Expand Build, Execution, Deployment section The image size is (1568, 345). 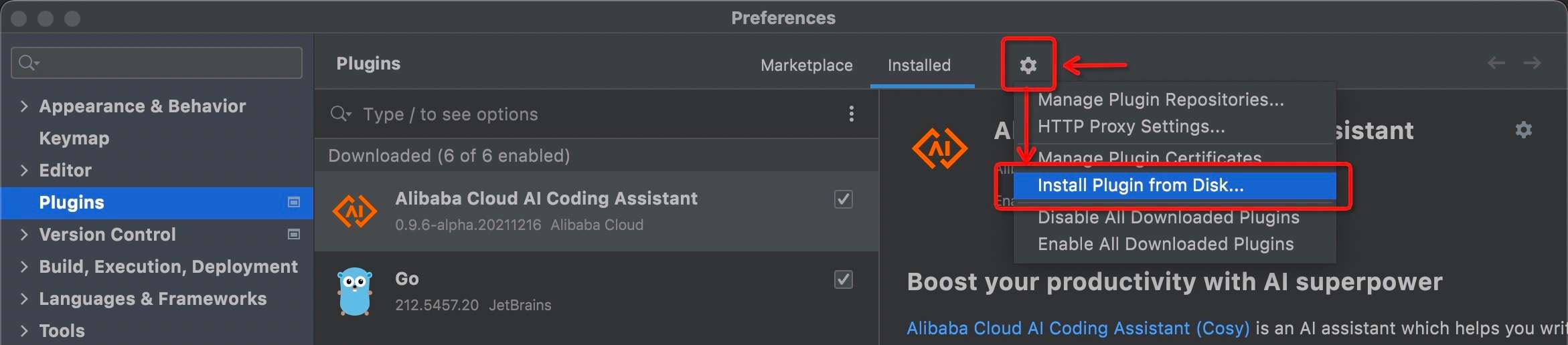24,266
